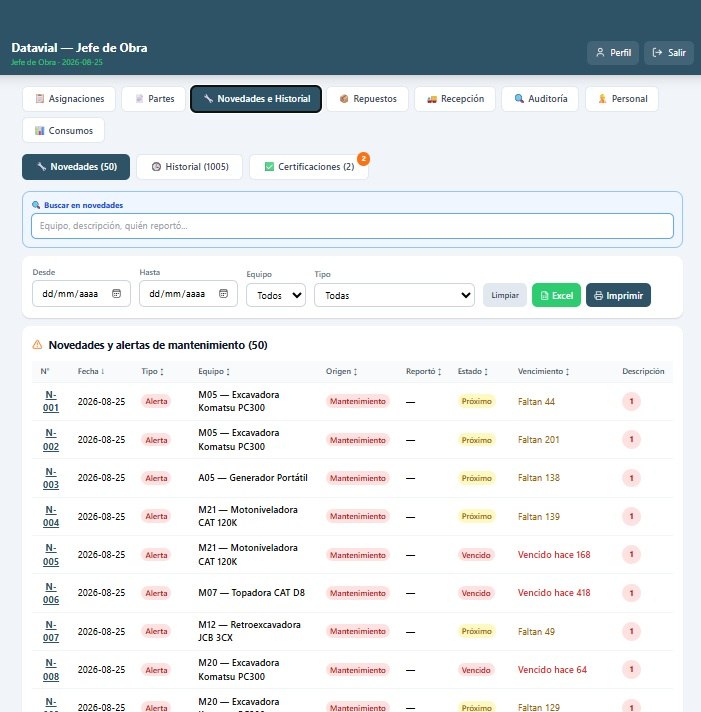Viewport: 701px width, 712px height.
Task: Export the list with Excel button
Action: 556,295
